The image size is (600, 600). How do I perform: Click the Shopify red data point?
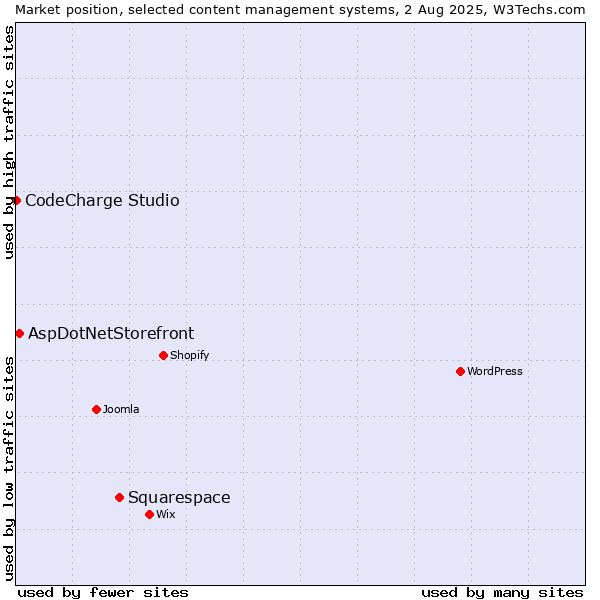click(163, 355)
